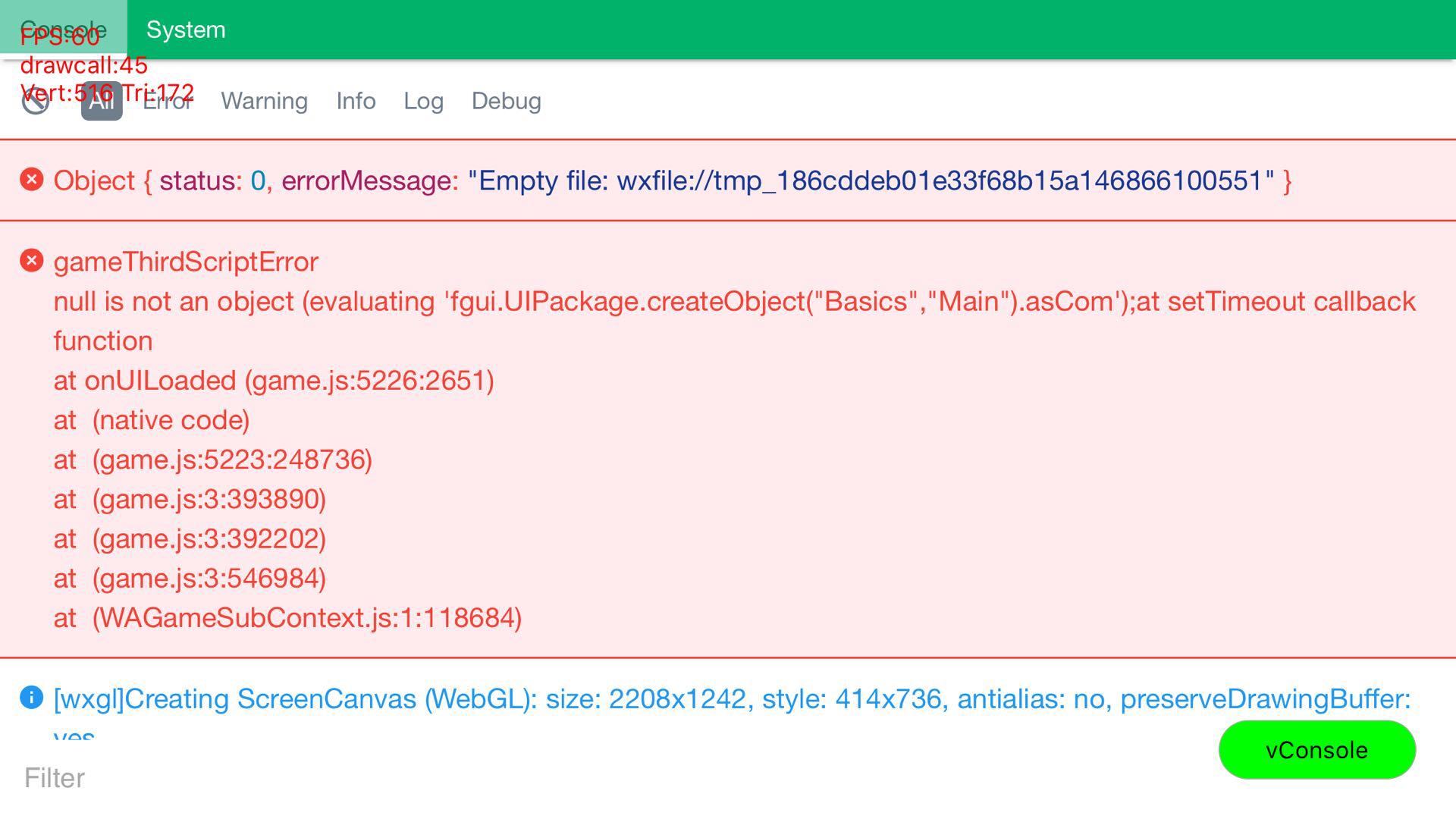The width and height of the screenshot is (1456, 819).
Task: Click the error icon beside Object status log
Action: (x=32, y=180)
